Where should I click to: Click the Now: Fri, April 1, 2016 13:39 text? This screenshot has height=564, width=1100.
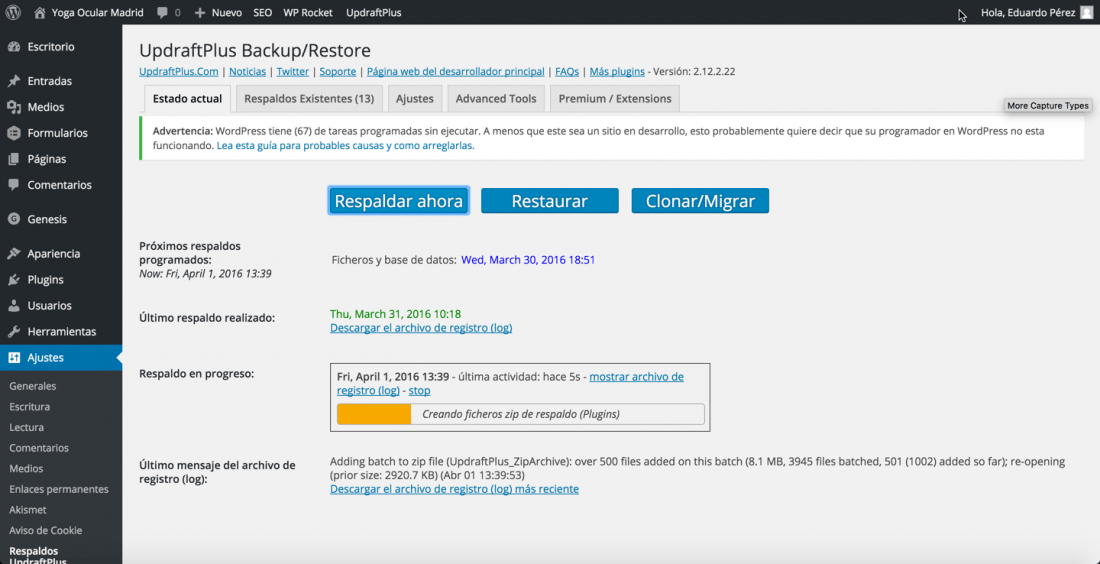click(206, 274)
